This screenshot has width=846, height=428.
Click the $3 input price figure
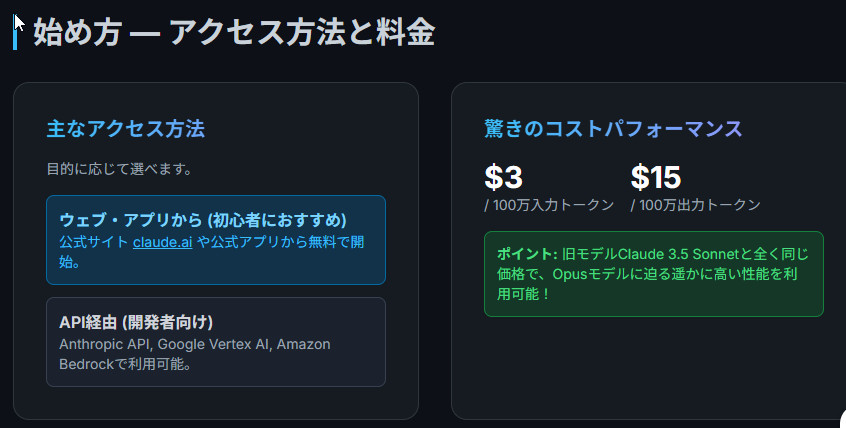pos(503,177)
